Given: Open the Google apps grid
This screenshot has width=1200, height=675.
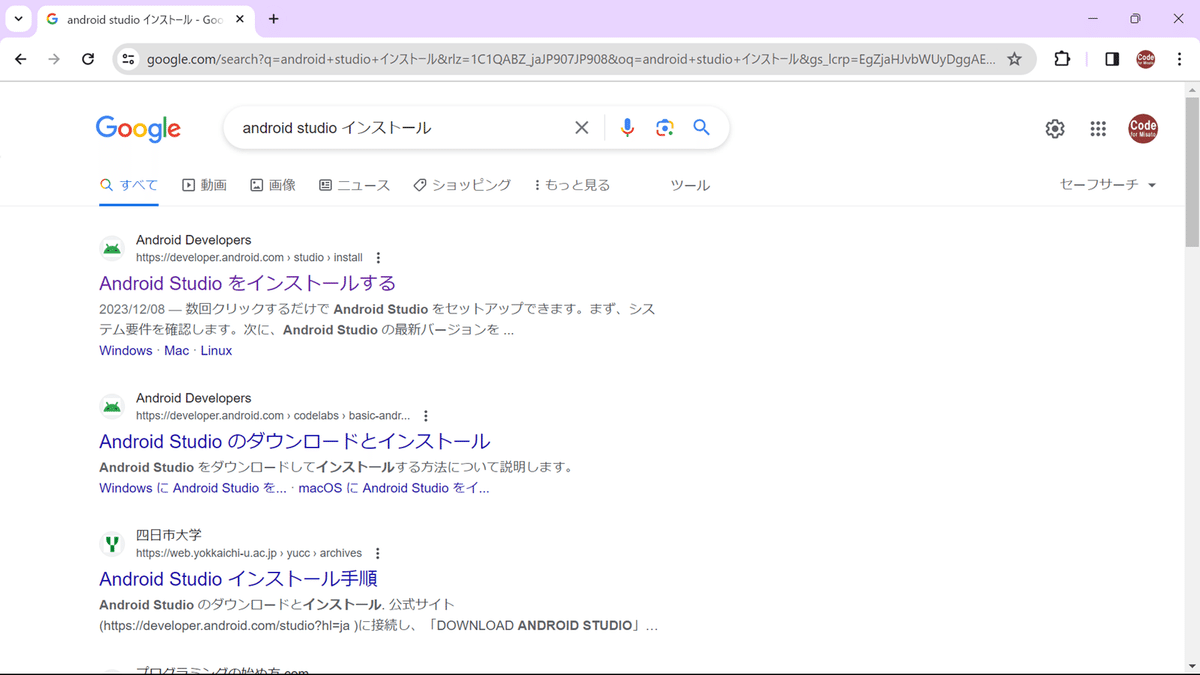Looking at the screenshot, I should point(1098,128).
